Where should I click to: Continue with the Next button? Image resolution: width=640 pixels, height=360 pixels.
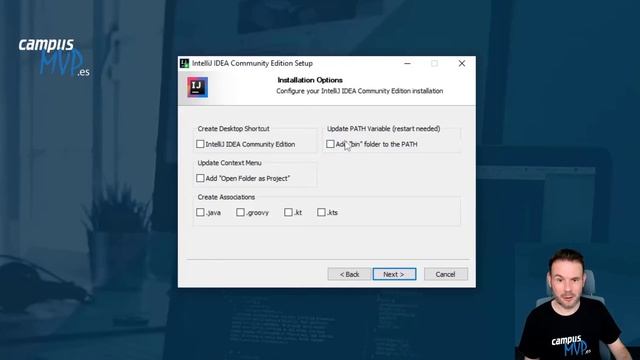tap(394, 274)
